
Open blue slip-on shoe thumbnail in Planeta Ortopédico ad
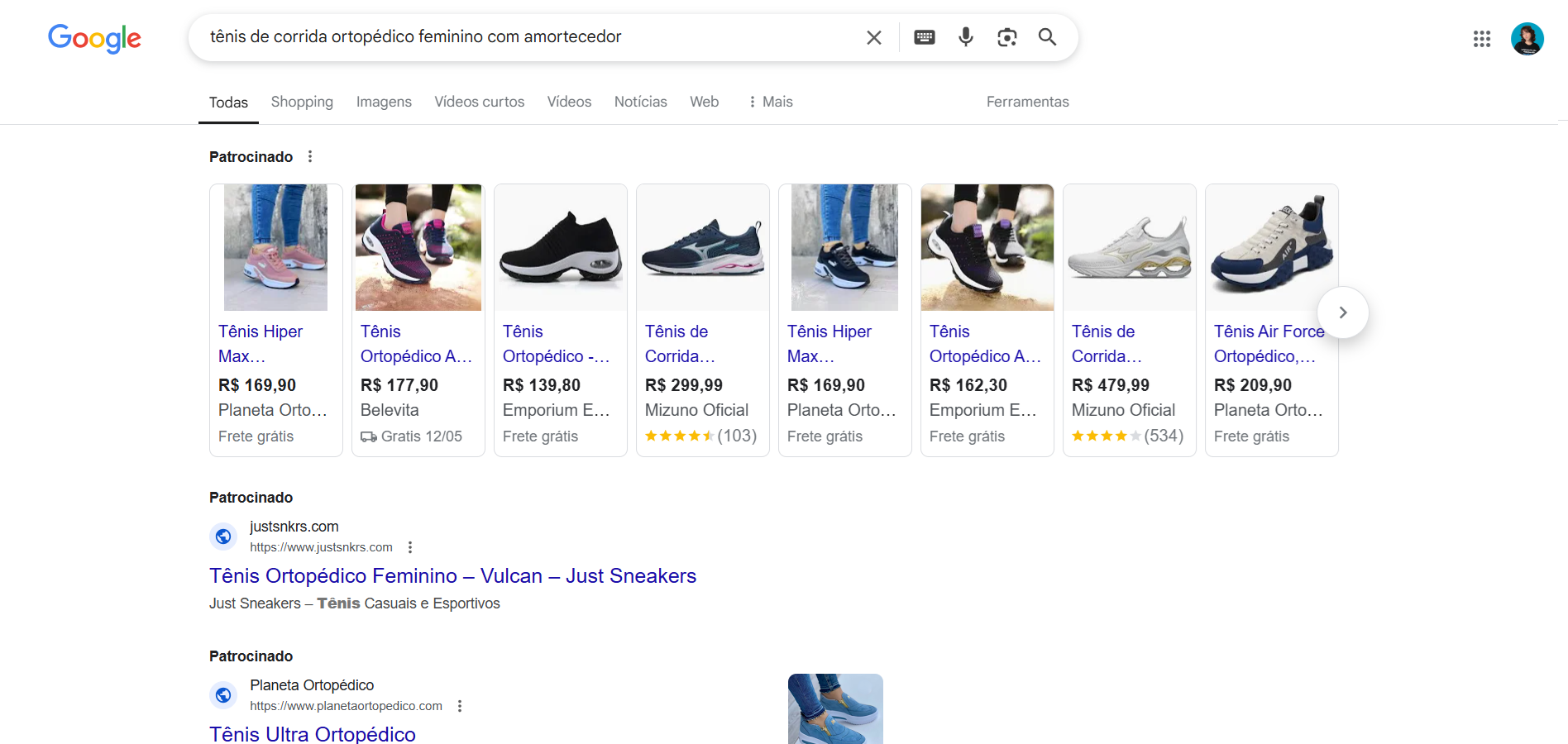pos(835,708)
